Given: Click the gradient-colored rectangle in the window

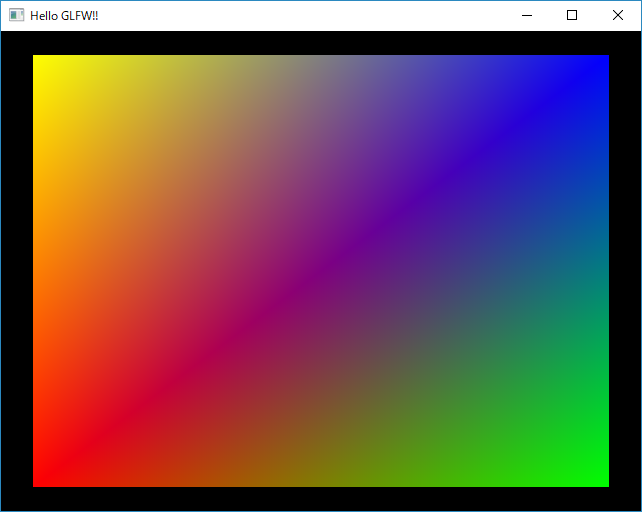Looking at the screenshot, I should click(x=321, y=271).
